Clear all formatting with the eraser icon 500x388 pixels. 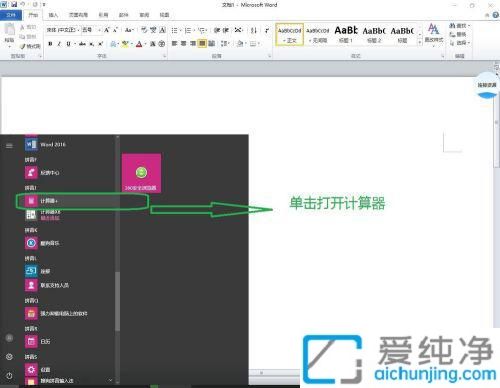click(144, 30)
